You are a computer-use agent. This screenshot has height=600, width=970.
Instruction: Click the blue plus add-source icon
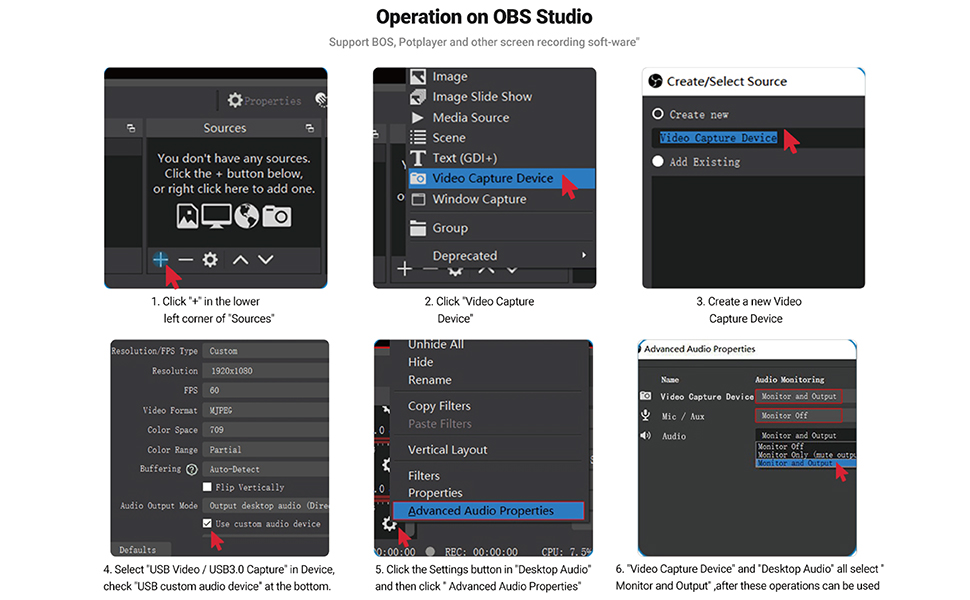click(x=160, y=259)
